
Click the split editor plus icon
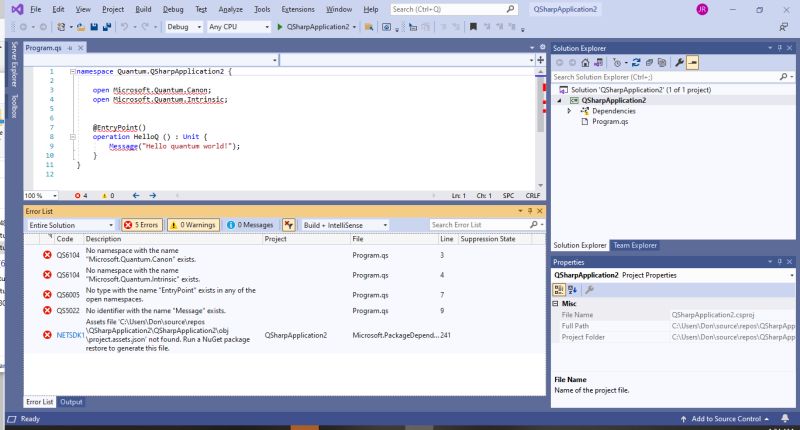point(541,60)
